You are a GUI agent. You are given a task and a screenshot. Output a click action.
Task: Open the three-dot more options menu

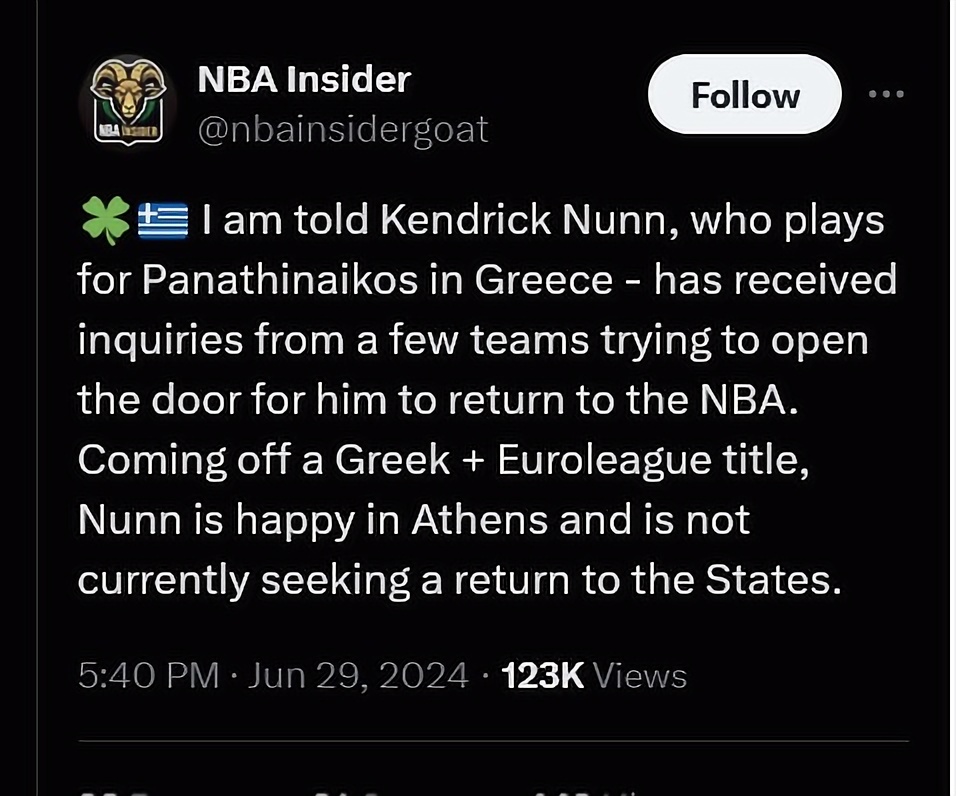click(887, 94)
